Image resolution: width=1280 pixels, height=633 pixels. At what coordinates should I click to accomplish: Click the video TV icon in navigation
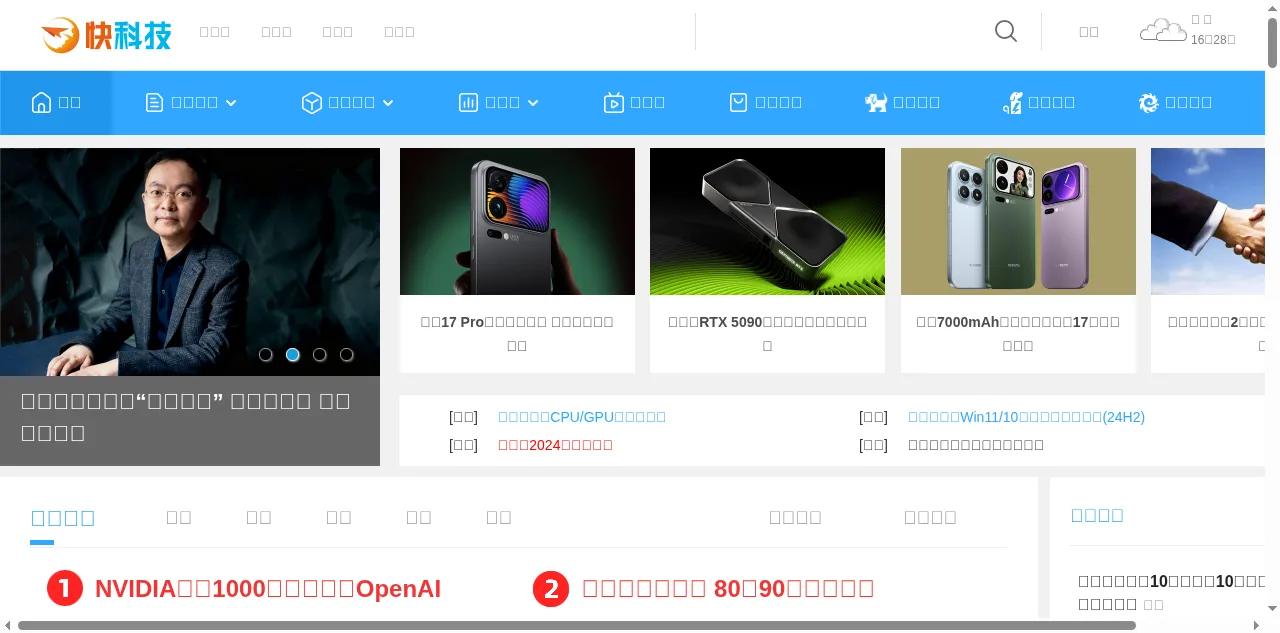pyautogui.click(x=614, y=102)
